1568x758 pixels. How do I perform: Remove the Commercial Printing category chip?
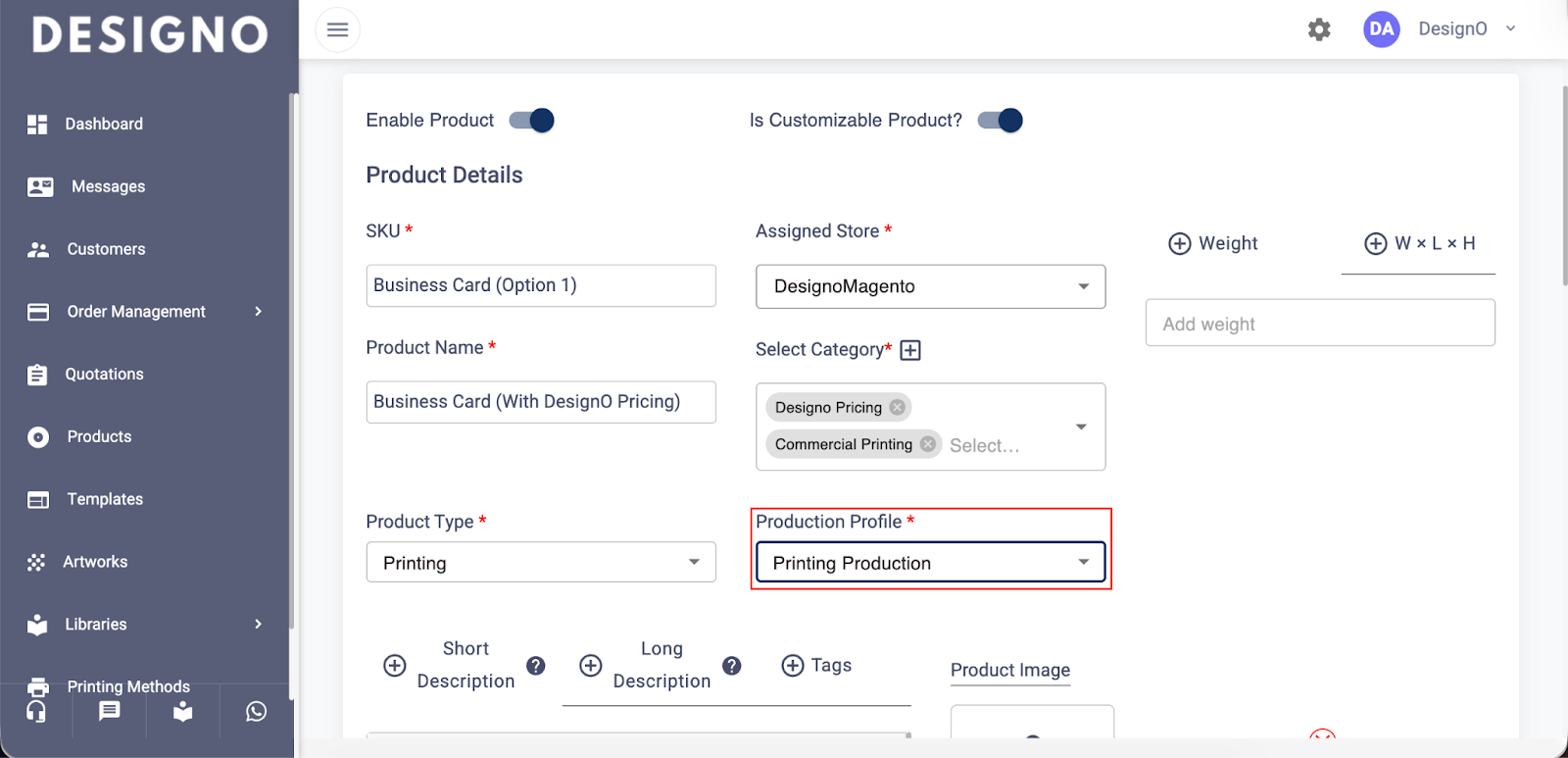click(927, 444)
